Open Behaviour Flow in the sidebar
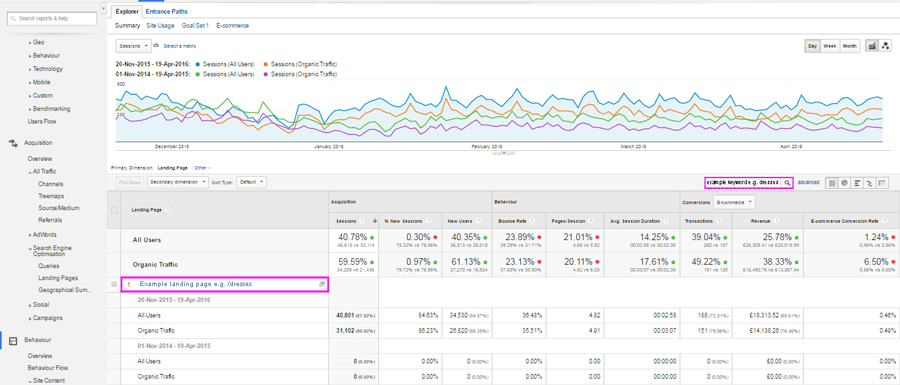The image size is (900, 385). [48, 368]
